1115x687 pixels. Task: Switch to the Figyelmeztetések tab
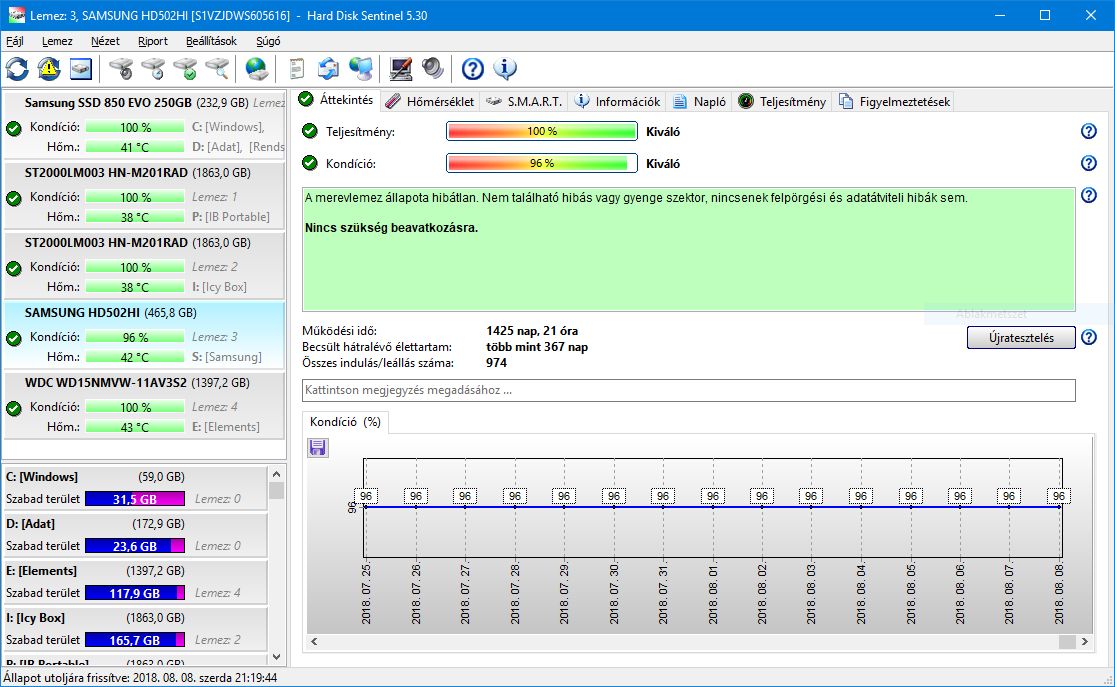[895, 102]
